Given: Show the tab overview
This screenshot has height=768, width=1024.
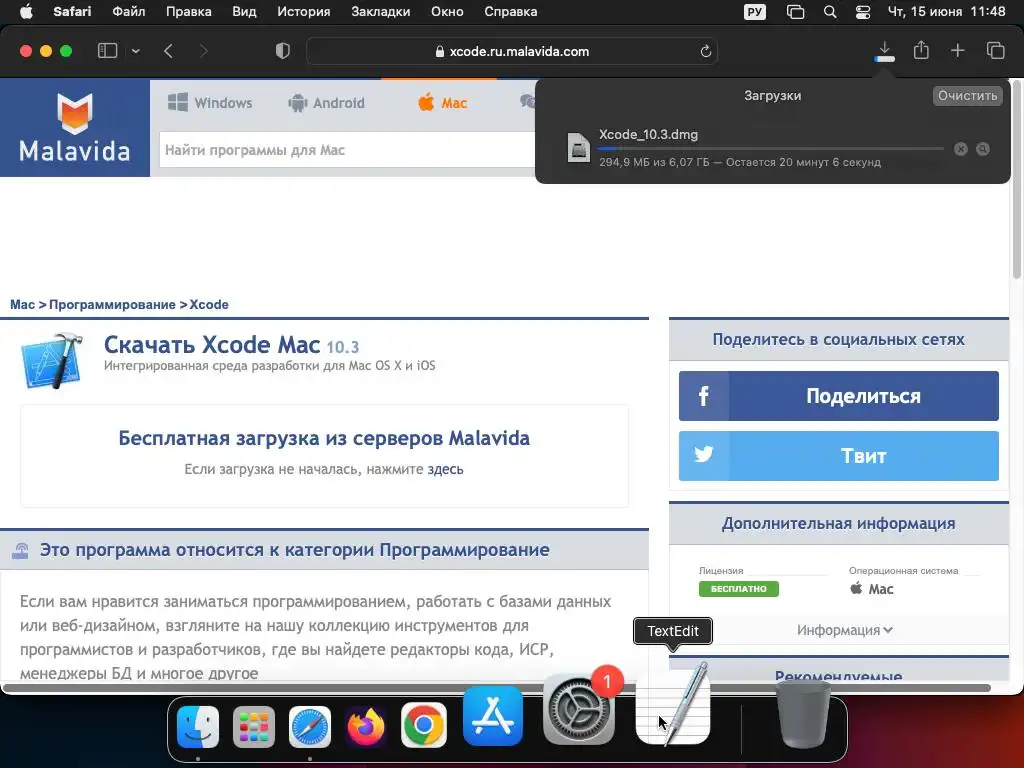Looking at the screenshot, I should coord(995,50).
